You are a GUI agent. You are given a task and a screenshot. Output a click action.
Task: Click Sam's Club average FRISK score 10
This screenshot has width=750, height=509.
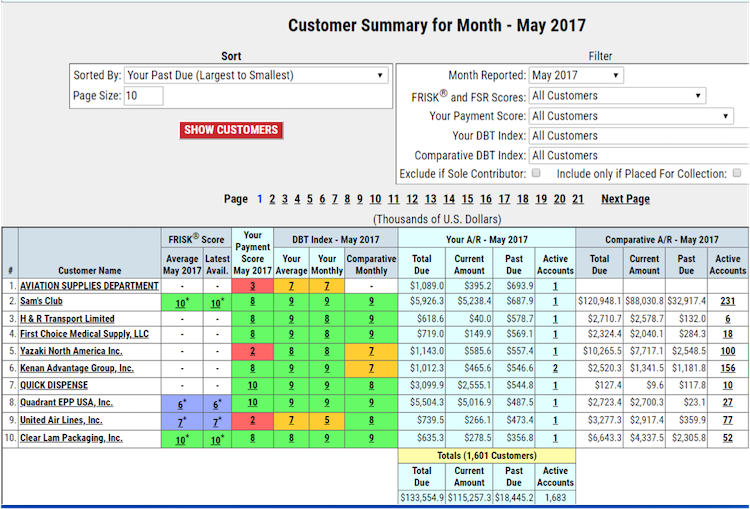click(182, 303)
